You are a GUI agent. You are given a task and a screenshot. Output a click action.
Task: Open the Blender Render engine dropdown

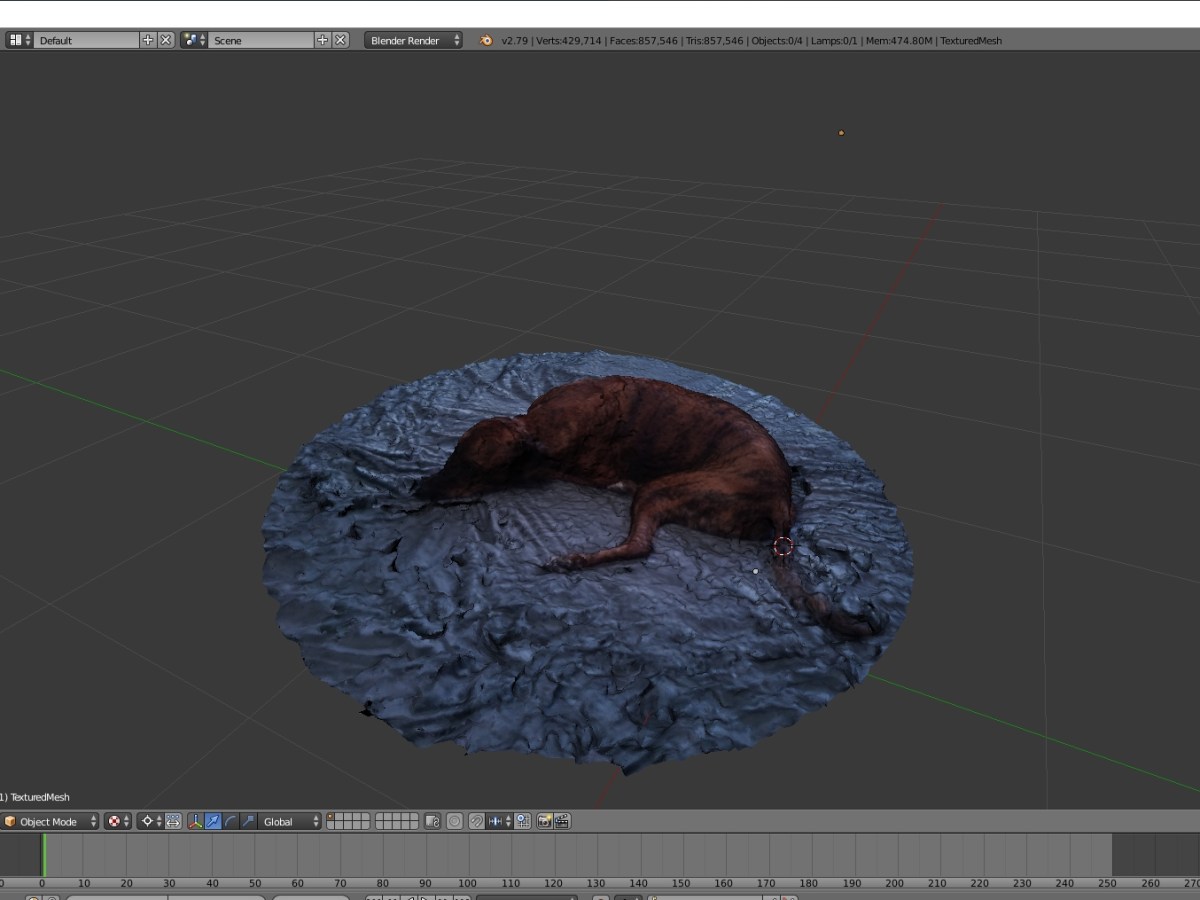(413, 41)
